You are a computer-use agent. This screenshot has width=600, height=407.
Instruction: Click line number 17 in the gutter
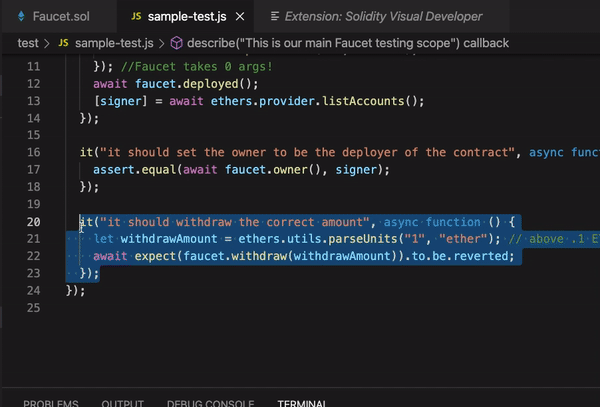34,169
